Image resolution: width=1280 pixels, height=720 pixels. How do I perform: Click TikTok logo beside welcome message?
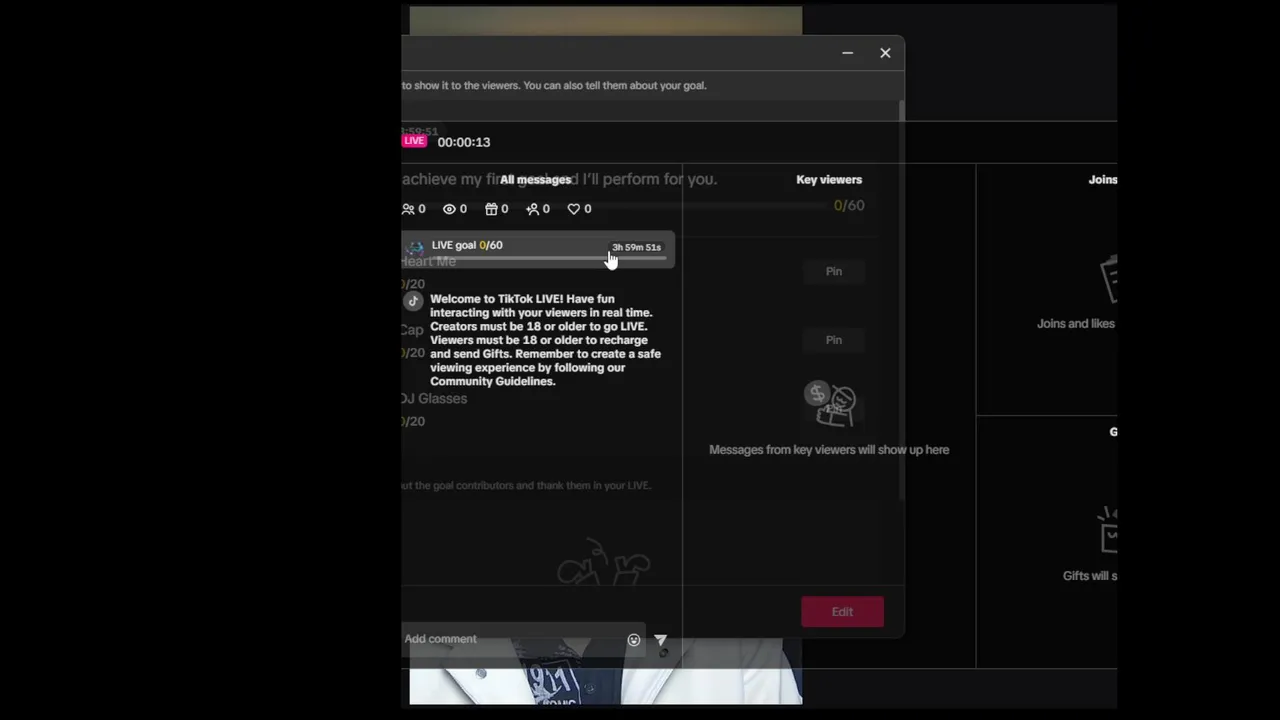413,300
